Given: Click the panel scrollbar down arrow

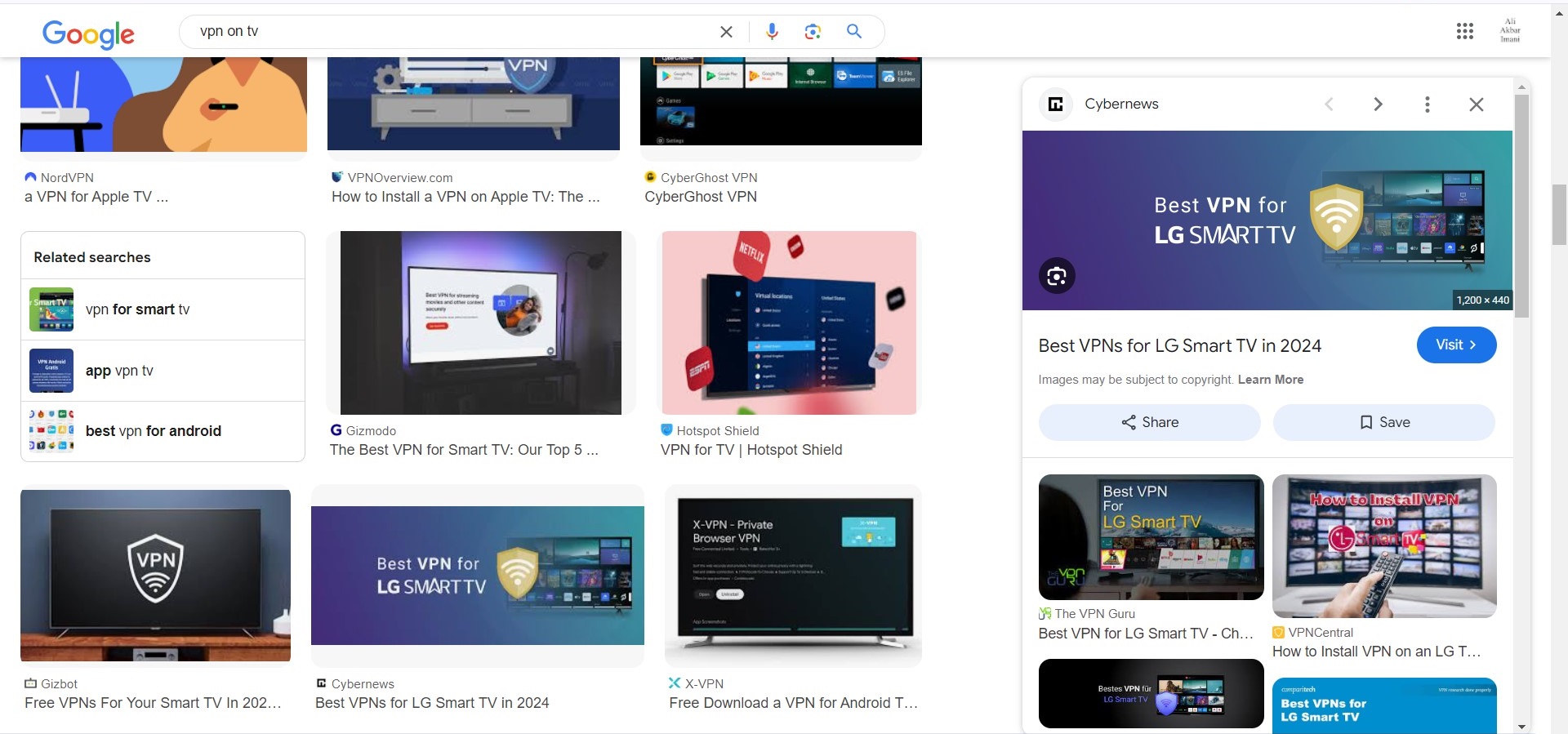Looking at the screenshot, I should tap(1521, 727).
